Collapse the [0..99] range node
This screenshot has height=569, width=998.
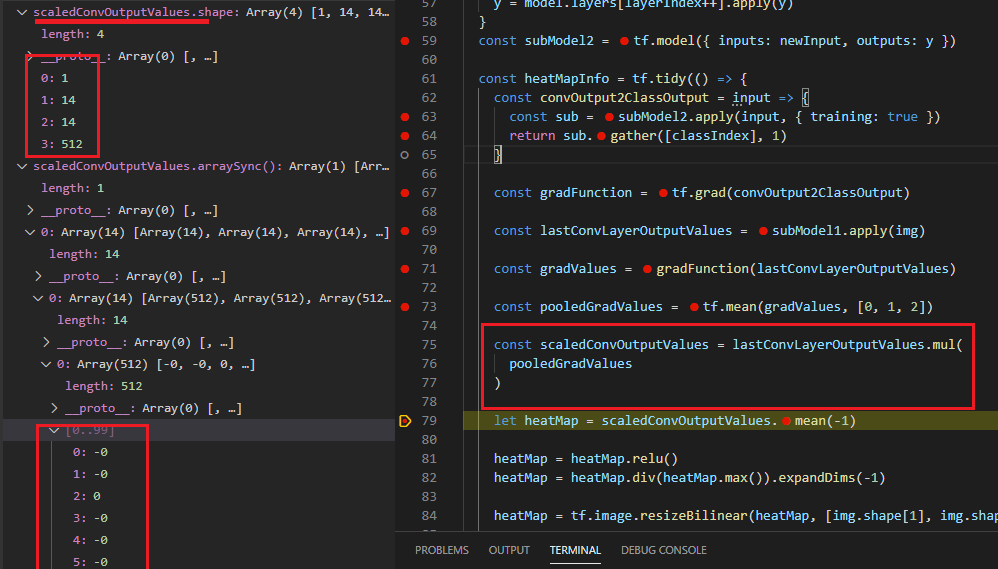click(x=54, y=430)
